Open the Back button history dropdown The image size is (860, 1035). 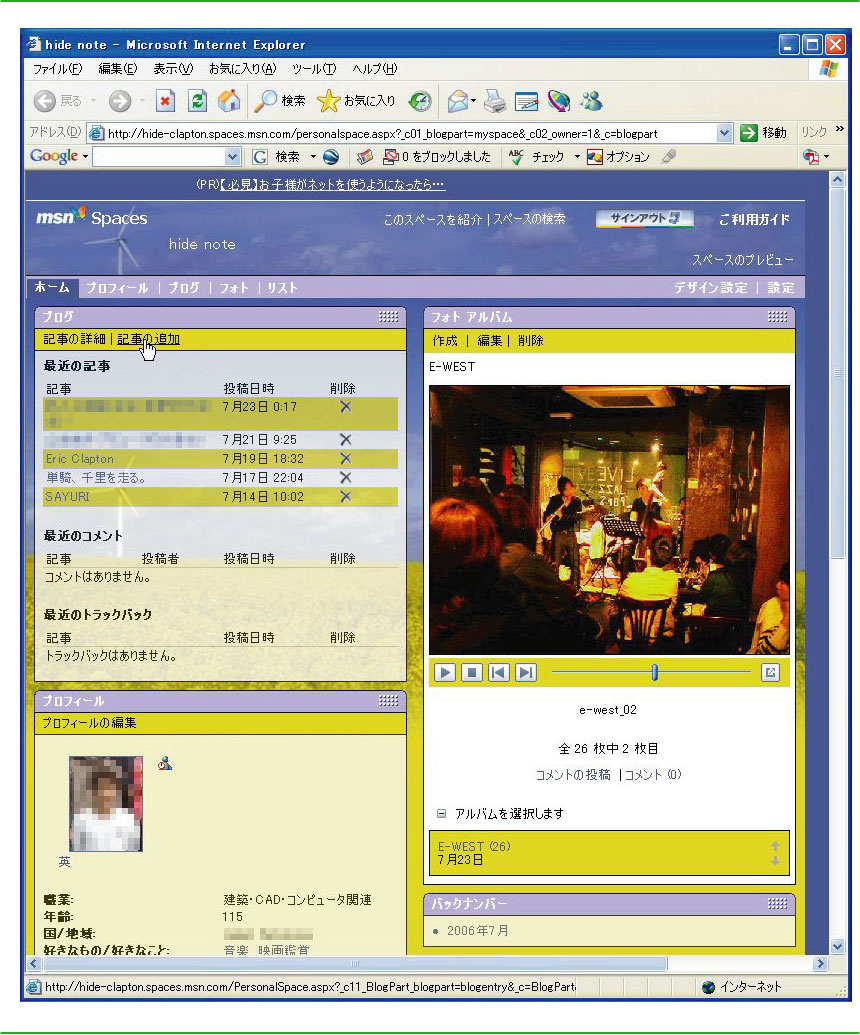pos(93,101)
